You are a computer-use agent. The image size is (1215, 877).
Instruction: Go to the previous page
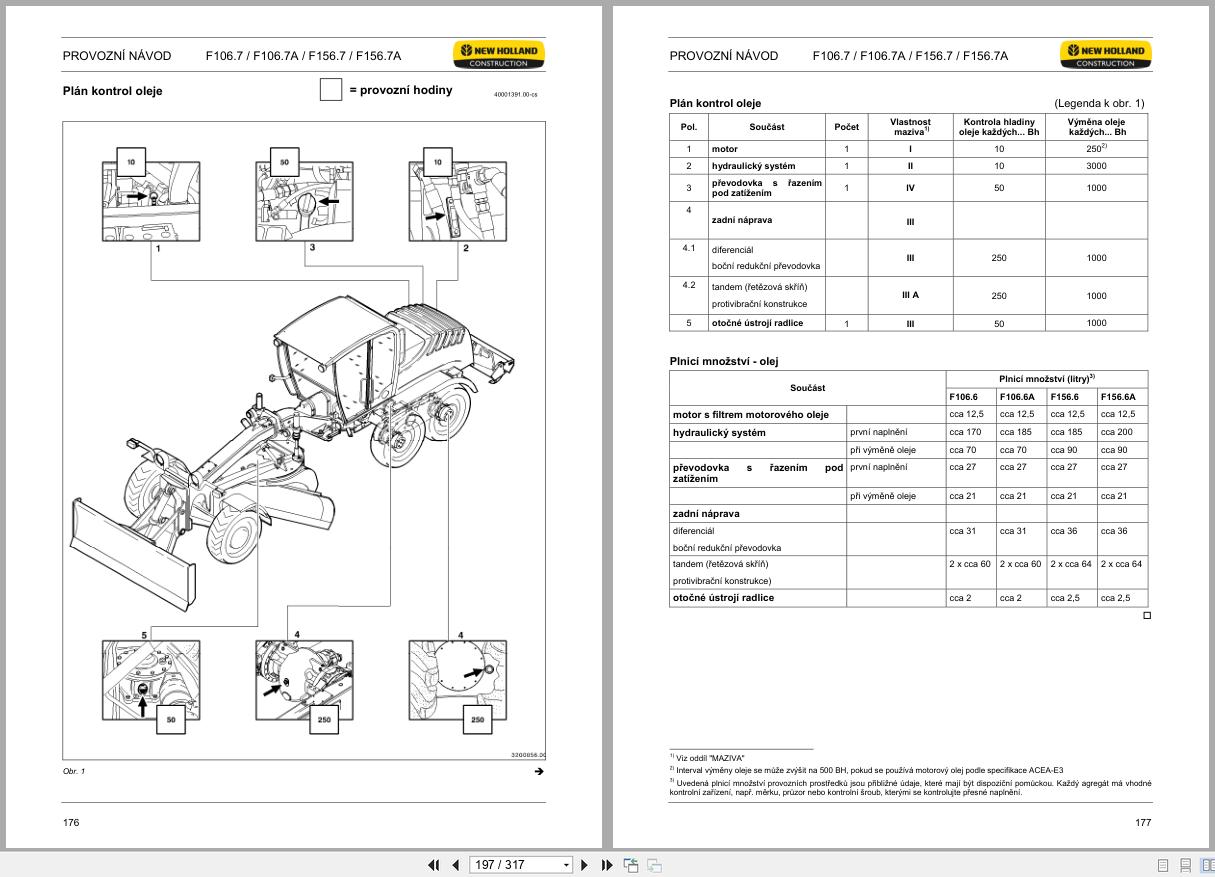(456, 865)
